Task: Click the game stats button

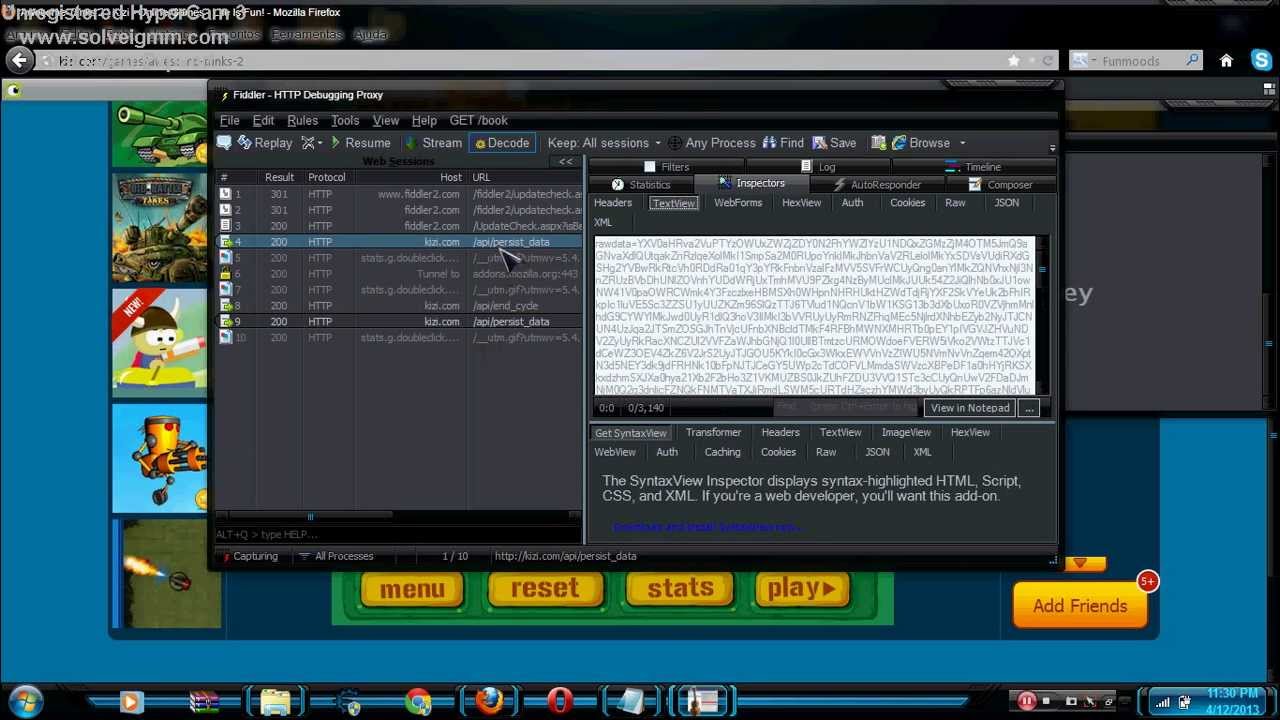Action: (x=680, y=588)
